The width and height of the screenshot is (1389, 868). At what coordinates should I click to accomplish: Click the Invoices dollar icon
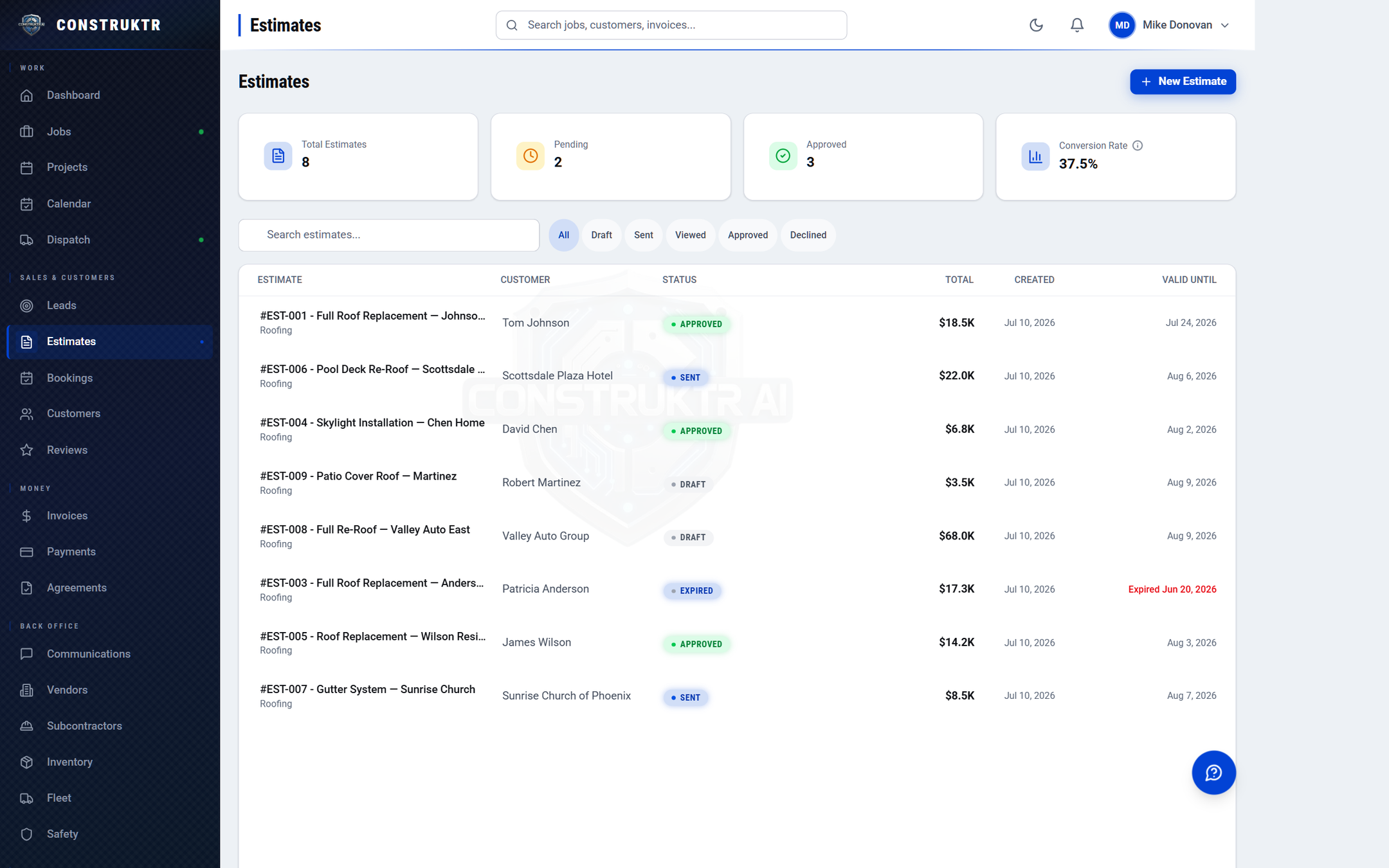pos(26,516)
